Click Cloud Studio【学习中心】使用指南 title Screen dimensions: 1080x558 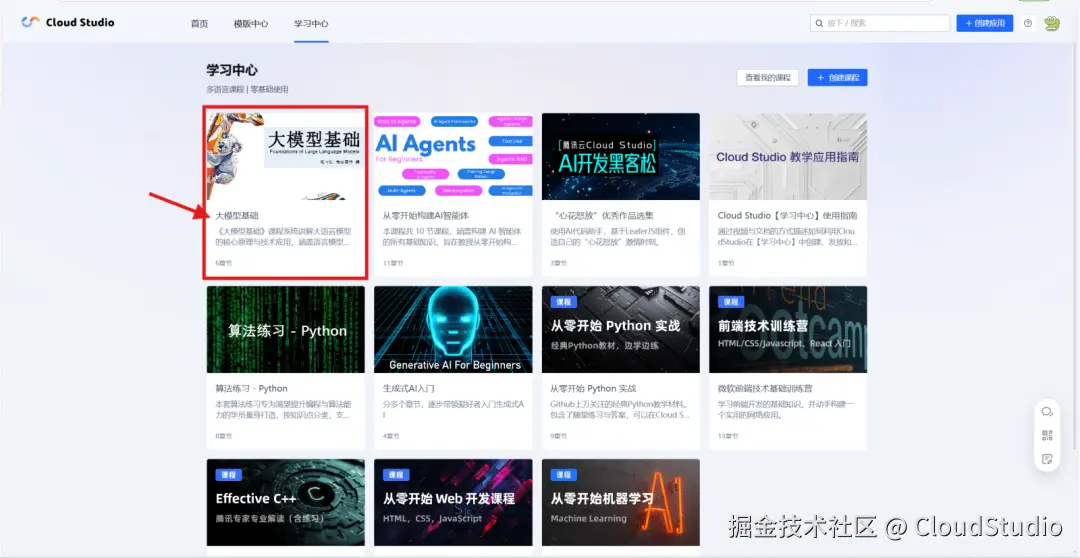787,216
